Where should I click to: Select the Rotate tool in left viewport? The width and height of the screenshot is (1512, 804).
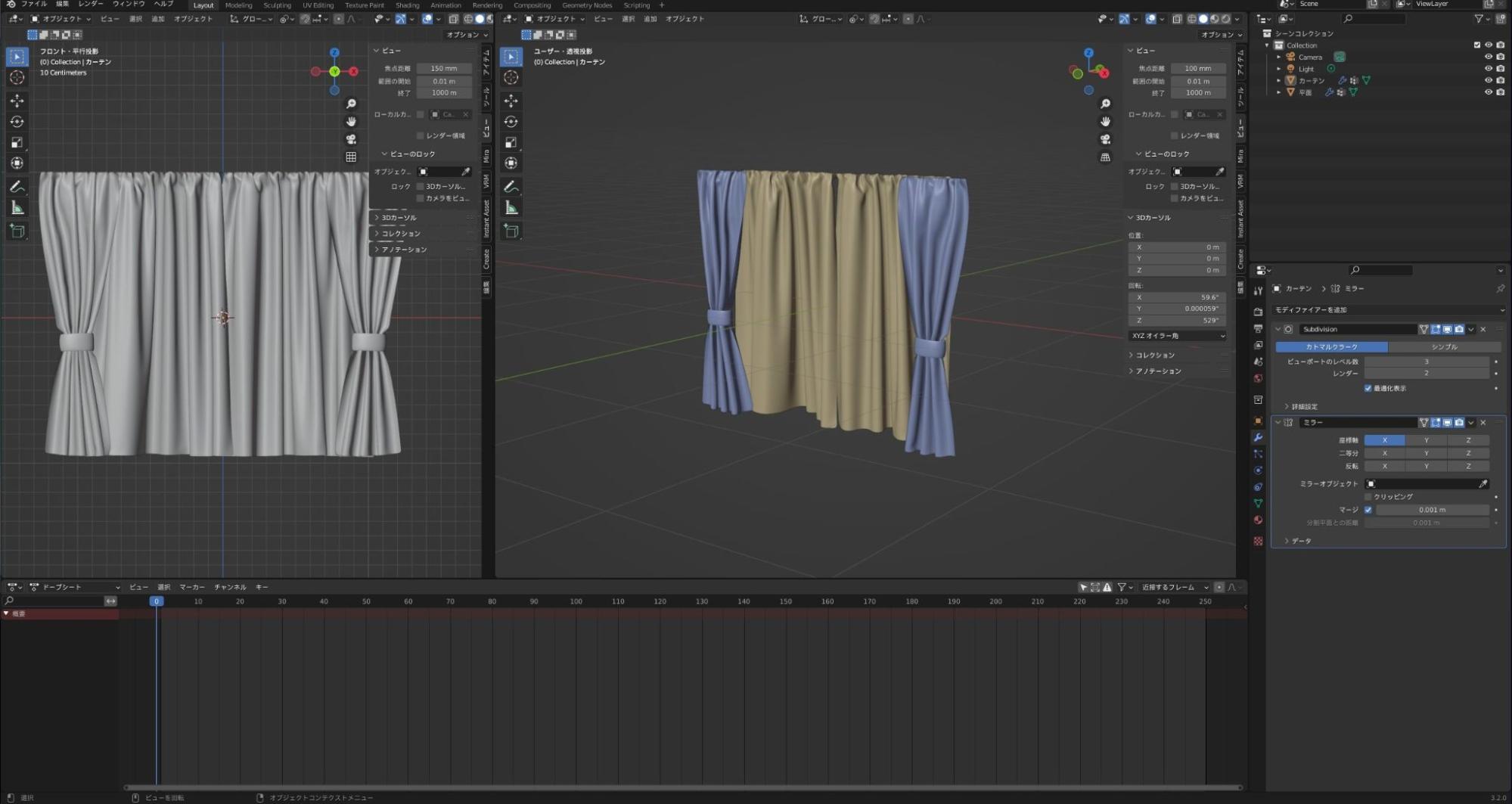coord(17,122)
